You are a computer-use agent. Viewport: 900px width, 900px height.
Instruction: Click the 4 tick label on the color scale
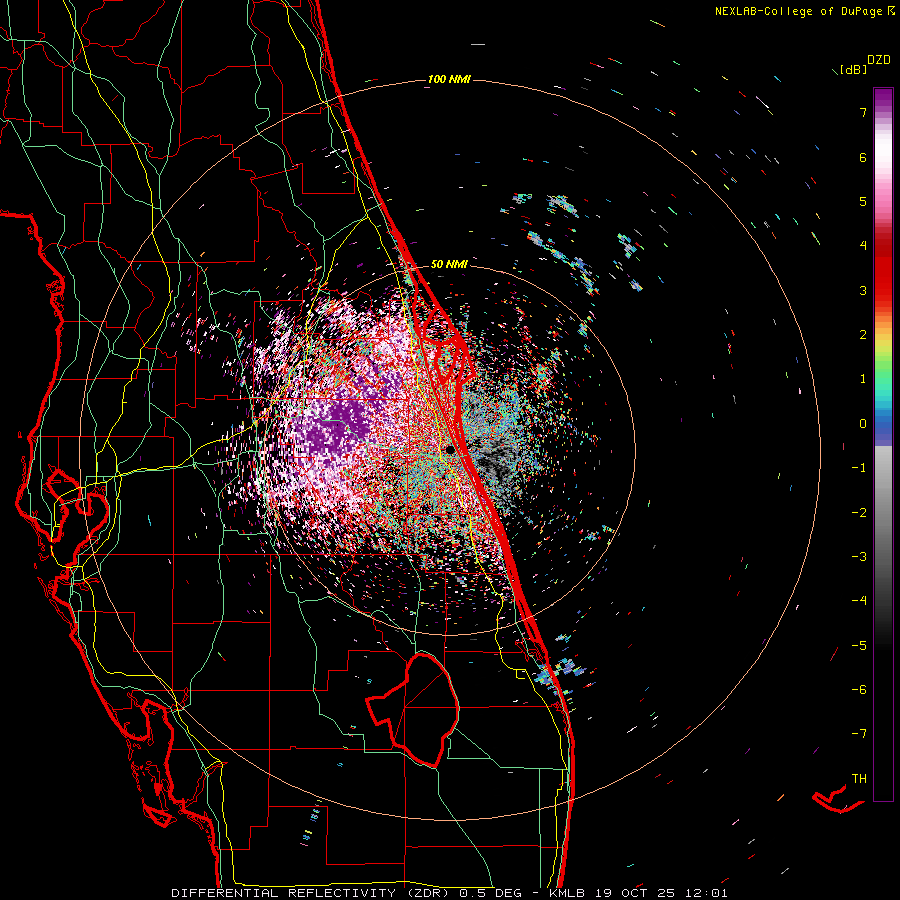(x=863, y=246)
